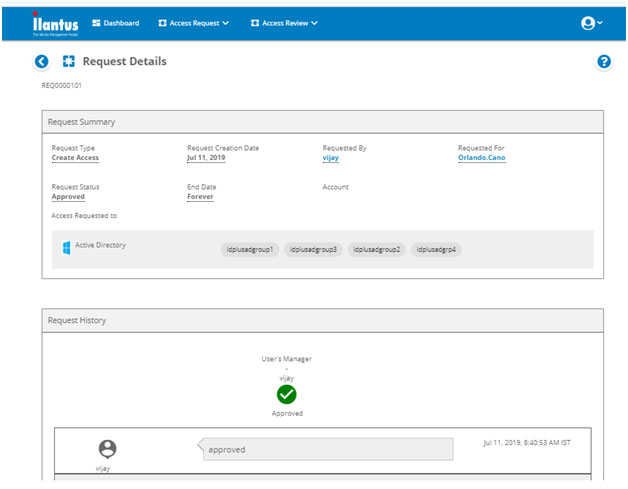Click the green Approved checkmark icon
The image size is (628, 489).
click(x=286, y=394)
